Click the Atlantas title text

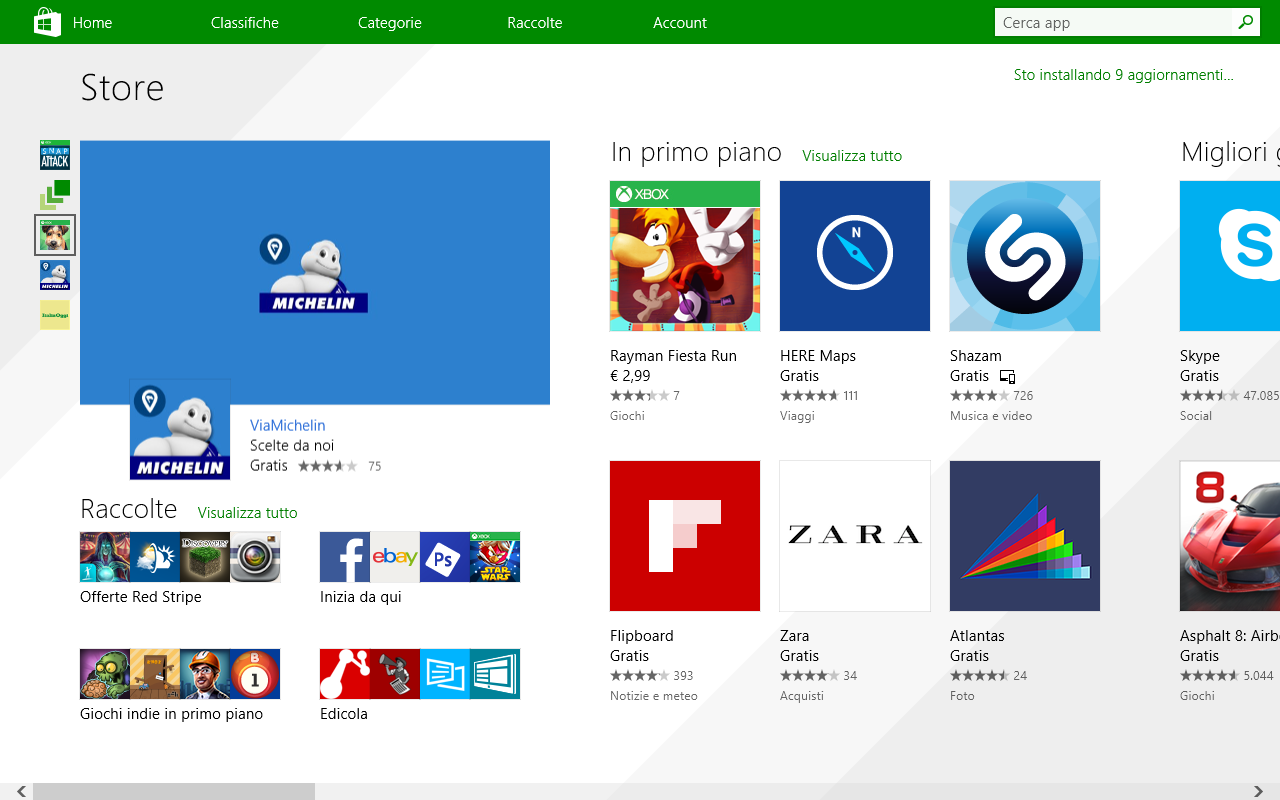coord(977,636)
